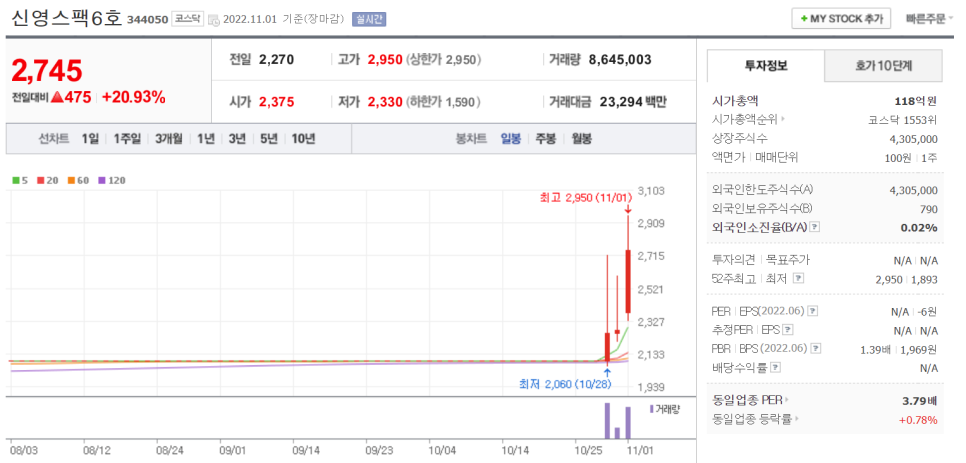Viewport: 966px width, 463px height.
Task: Click the green 5-day moving average legend
Action: [x=18, y=181]
